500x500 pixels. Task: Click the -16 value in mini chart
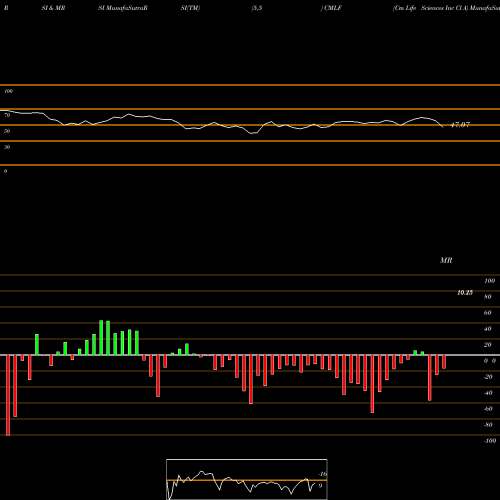pos(322,474)
